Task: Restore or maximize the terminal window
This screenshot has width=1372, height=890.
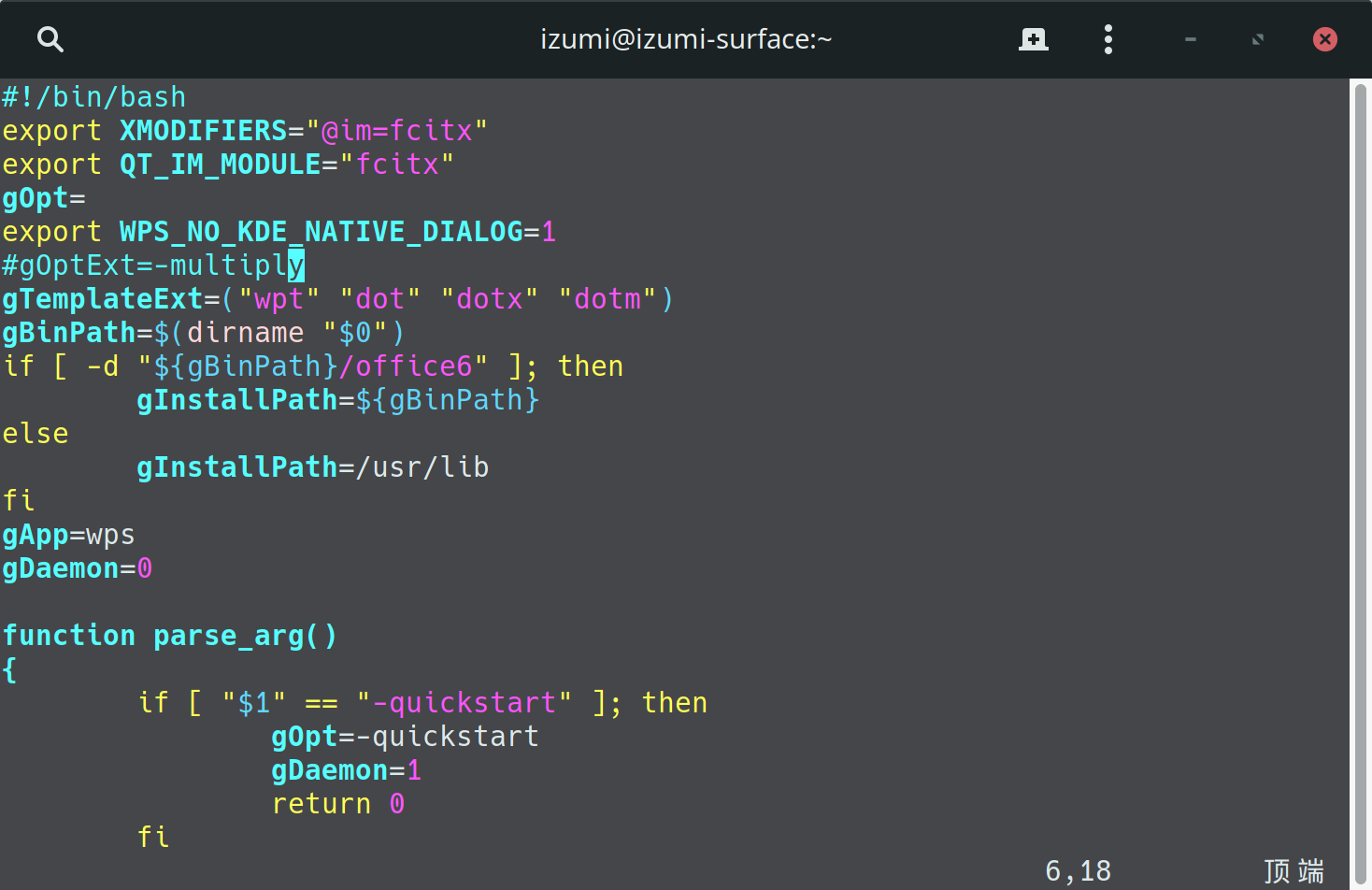Action: (1257, 39)
